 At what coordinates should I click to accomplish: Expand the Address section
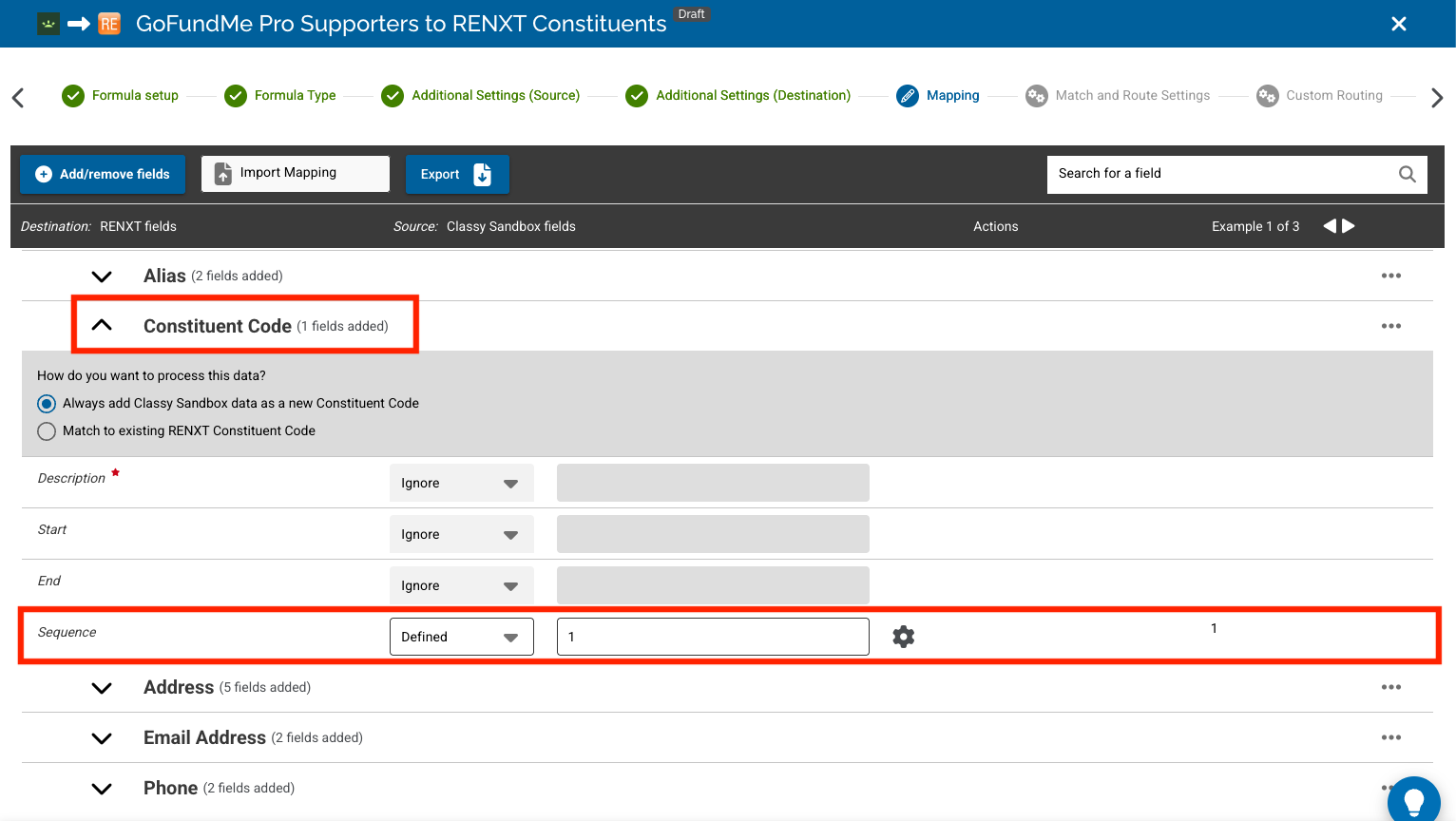click(102, 688)
